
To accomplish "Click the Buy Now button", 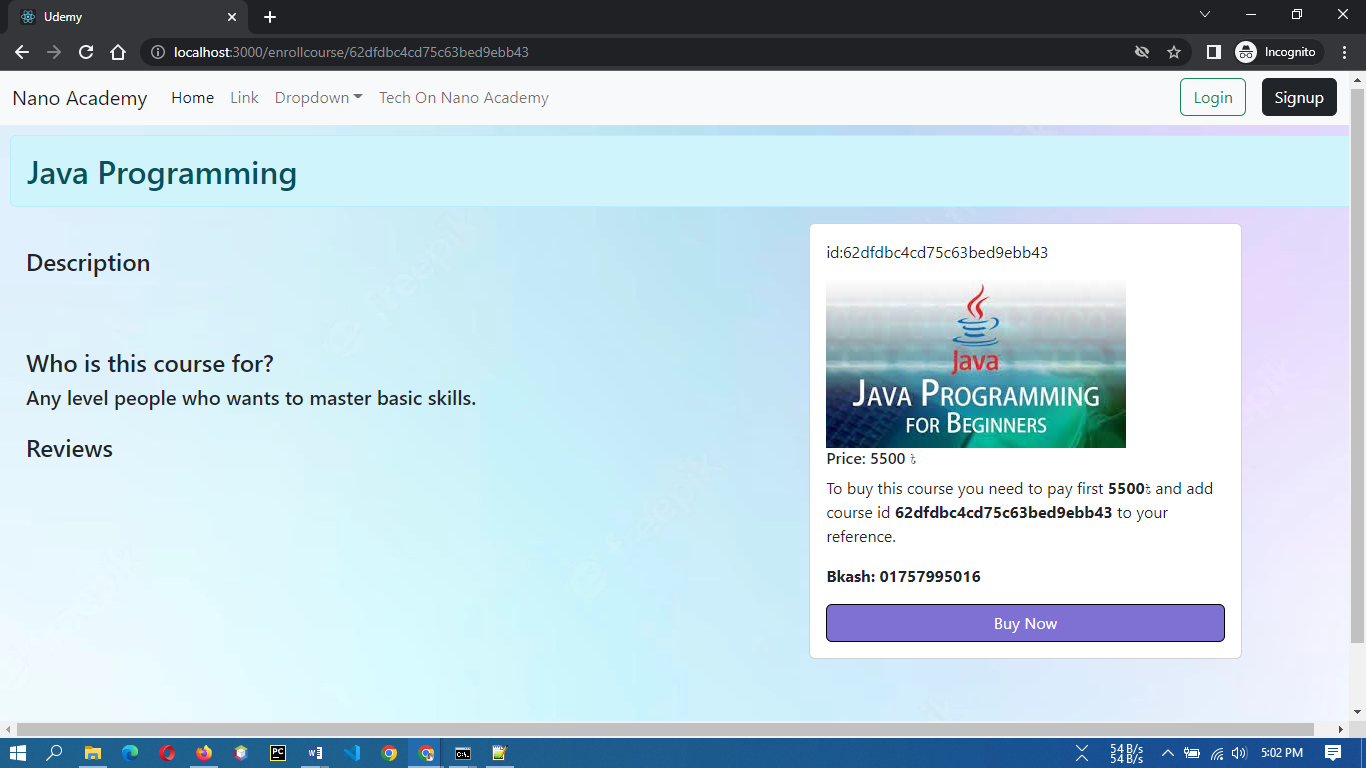I will 1024,623.
